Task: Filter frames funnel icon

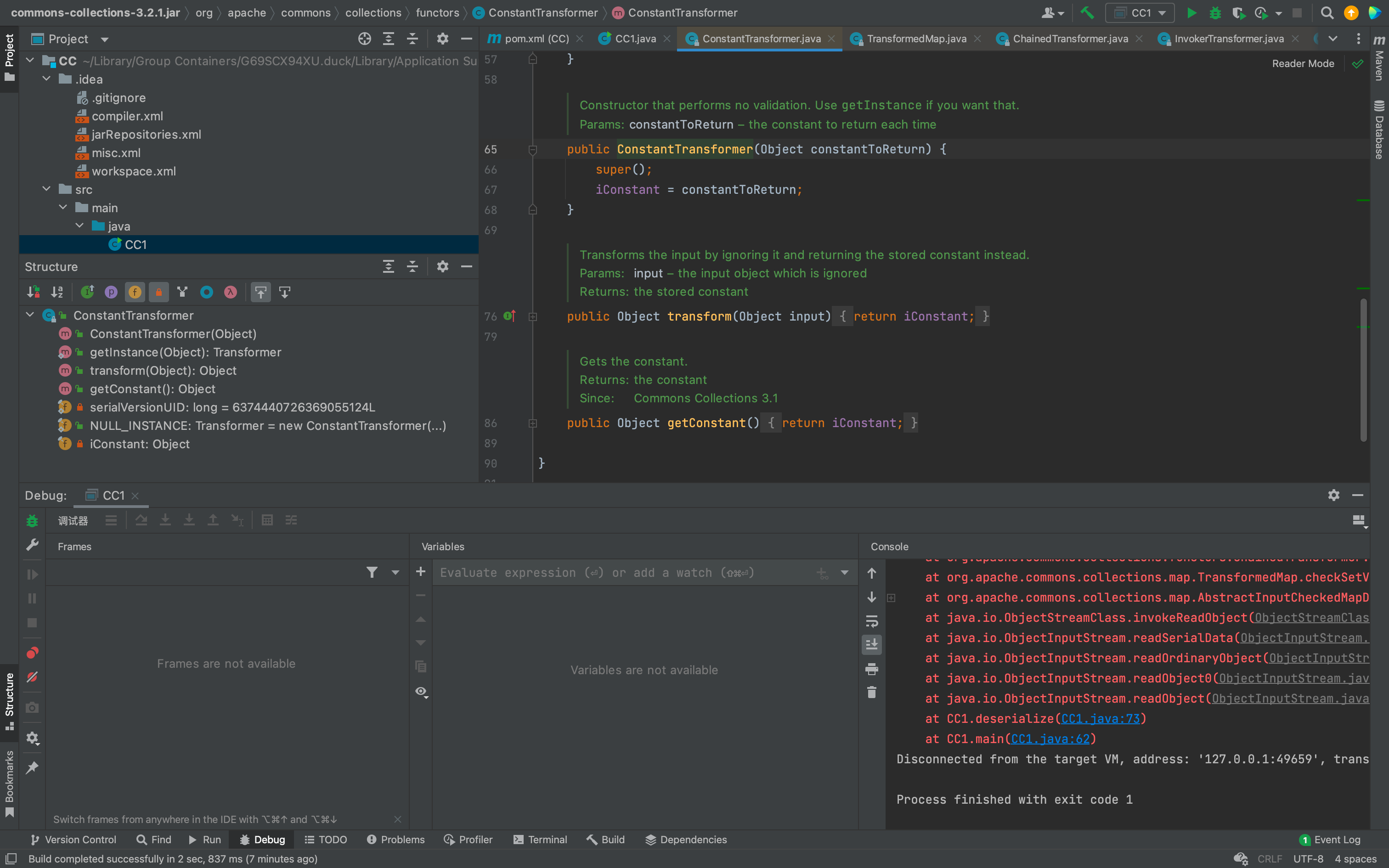Action: (372, 572)
